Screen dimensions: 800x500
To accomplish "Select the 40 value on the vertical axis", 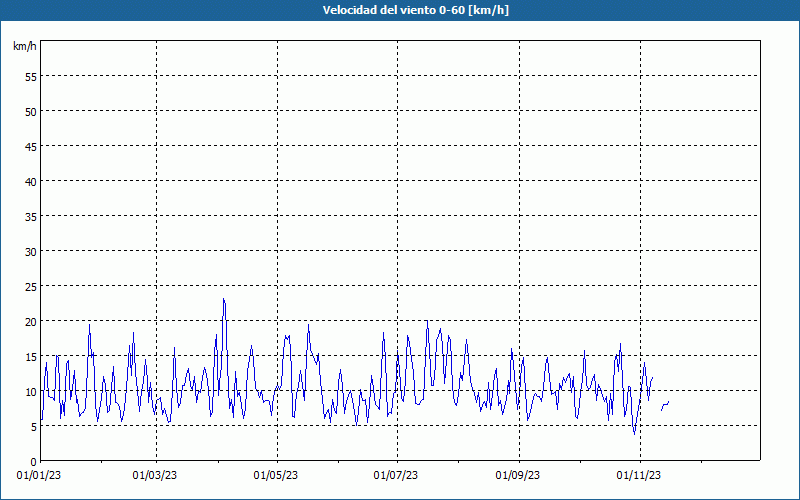I will coord(31,182).
